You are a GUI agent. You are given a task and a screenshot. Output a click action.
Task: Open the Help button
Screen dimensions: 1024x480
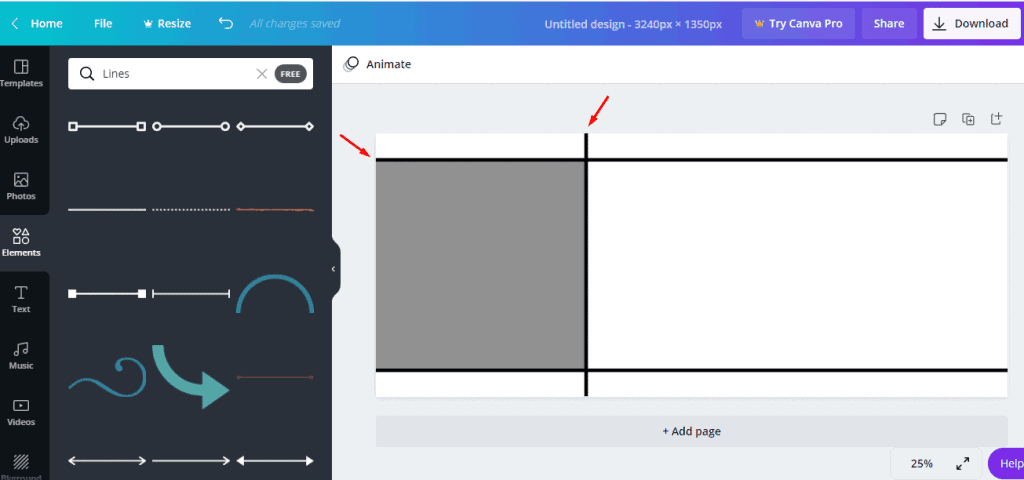[1006, 464]
